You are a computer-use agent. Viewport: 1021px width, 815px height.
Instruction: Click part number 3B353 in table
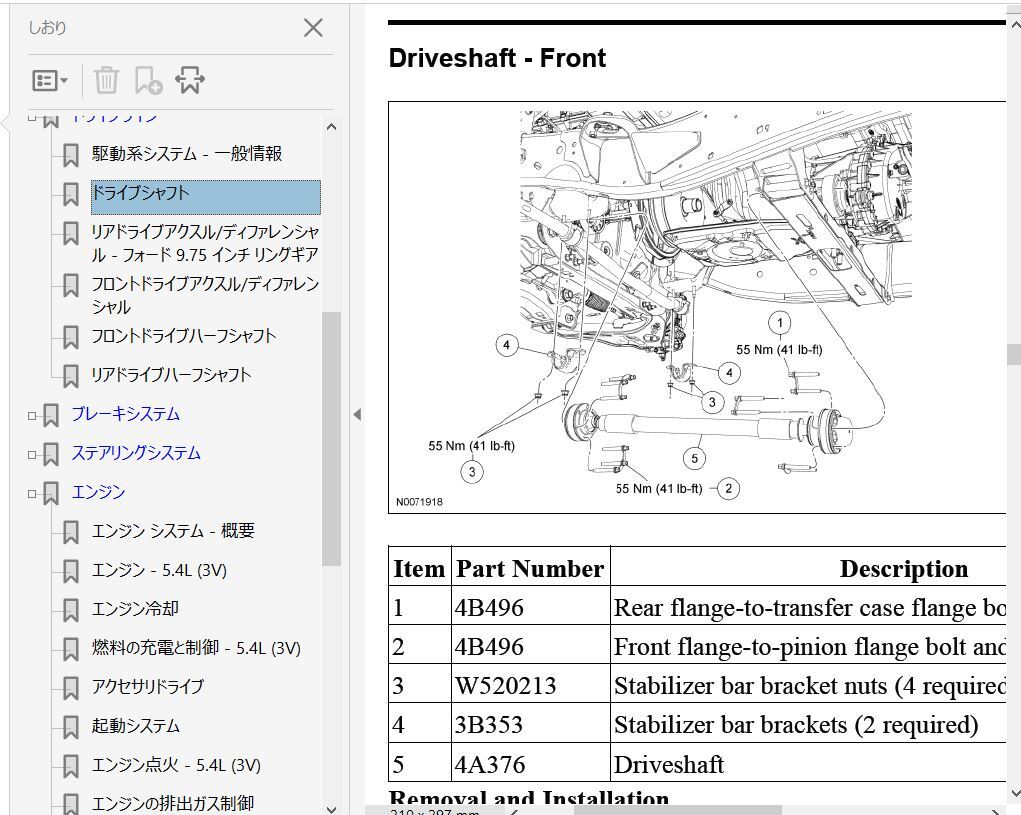[x=488, y=725]
